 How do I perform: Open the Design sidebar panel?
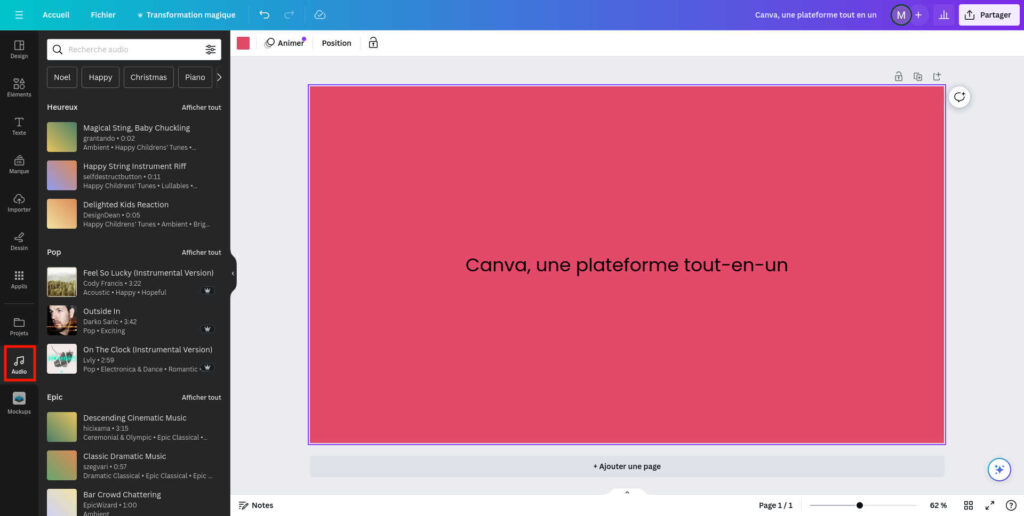[19, 49]
